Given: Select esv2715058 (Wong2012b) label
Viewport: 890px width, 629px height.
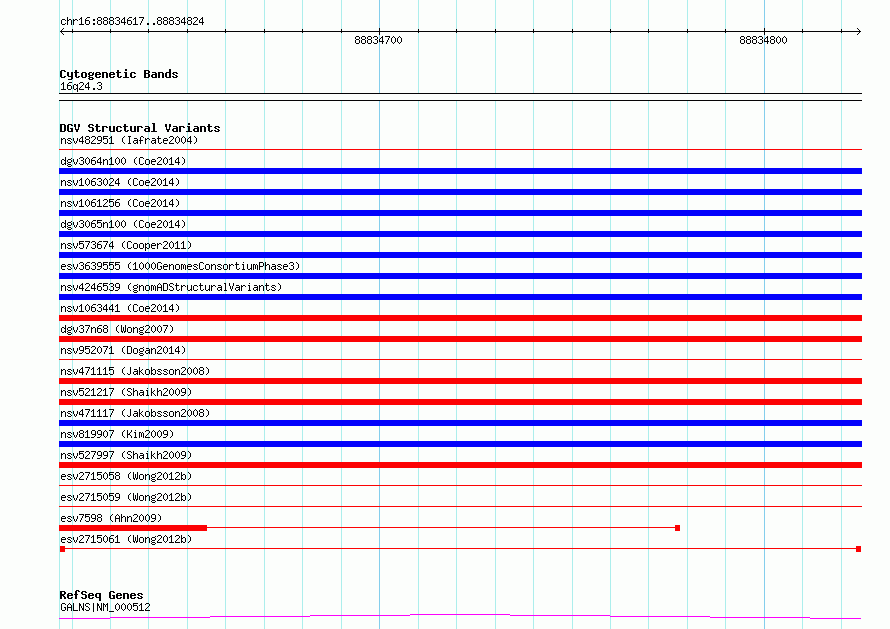Looking at the screenshot, I should [x=126, y=476].
